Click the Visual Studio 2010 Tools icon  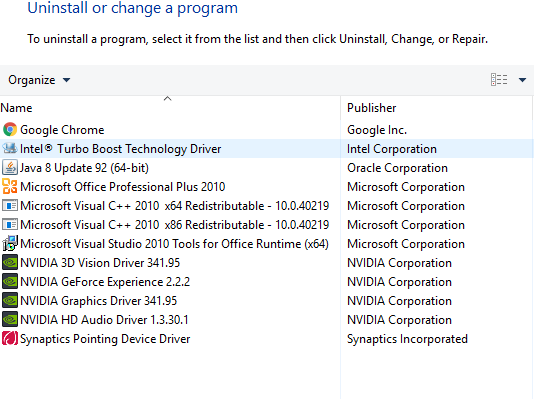tap(10, 244)
